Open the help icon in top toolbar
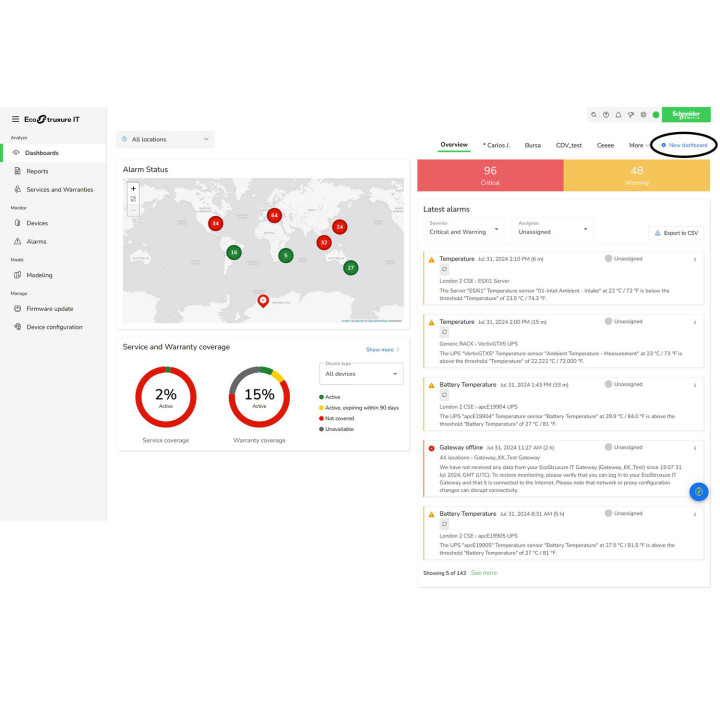 click(x=606, y=115)
